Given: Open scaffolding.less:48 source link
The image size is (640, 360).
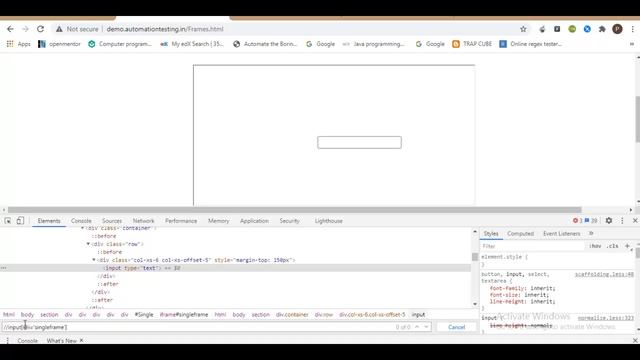Looking at the screenshot, I should coord(604,274).
